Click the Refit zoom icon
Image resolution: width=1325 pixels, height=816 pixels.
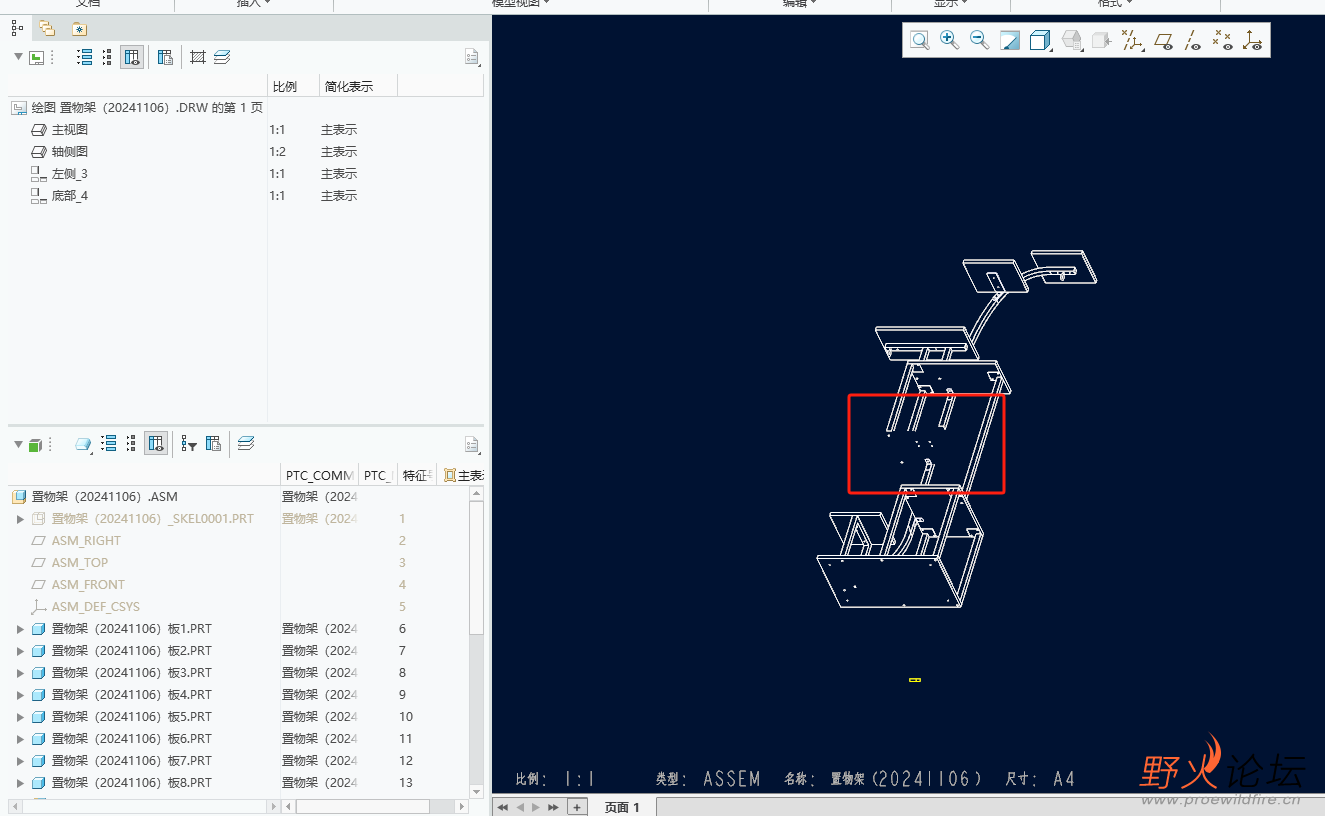(x=919, y=40)
